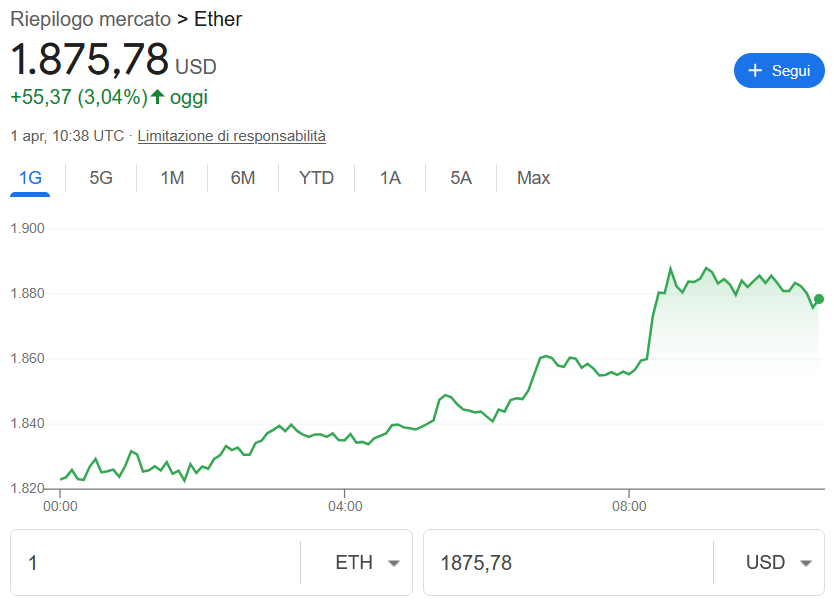Click the green endpoint dot on chart
834x601 pixels.
(819, 299)
